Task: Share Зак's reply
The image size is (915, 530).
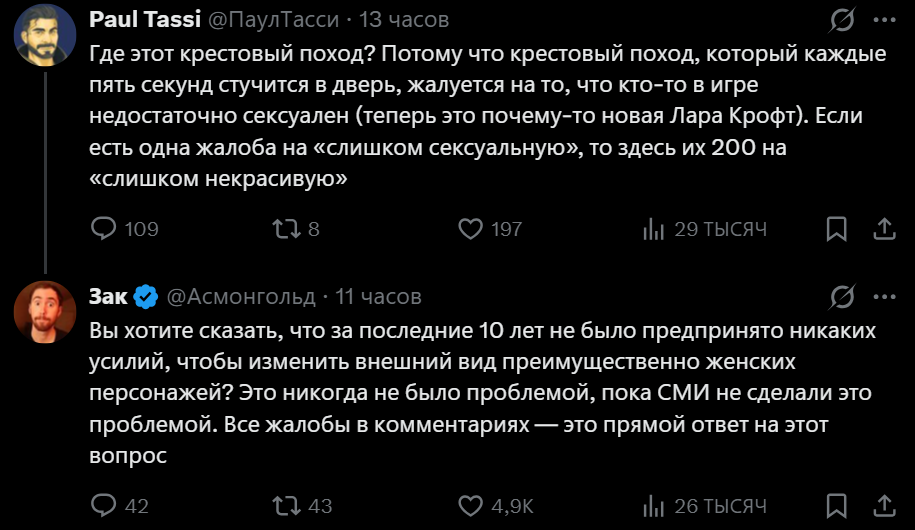Action: pos(884,505)
